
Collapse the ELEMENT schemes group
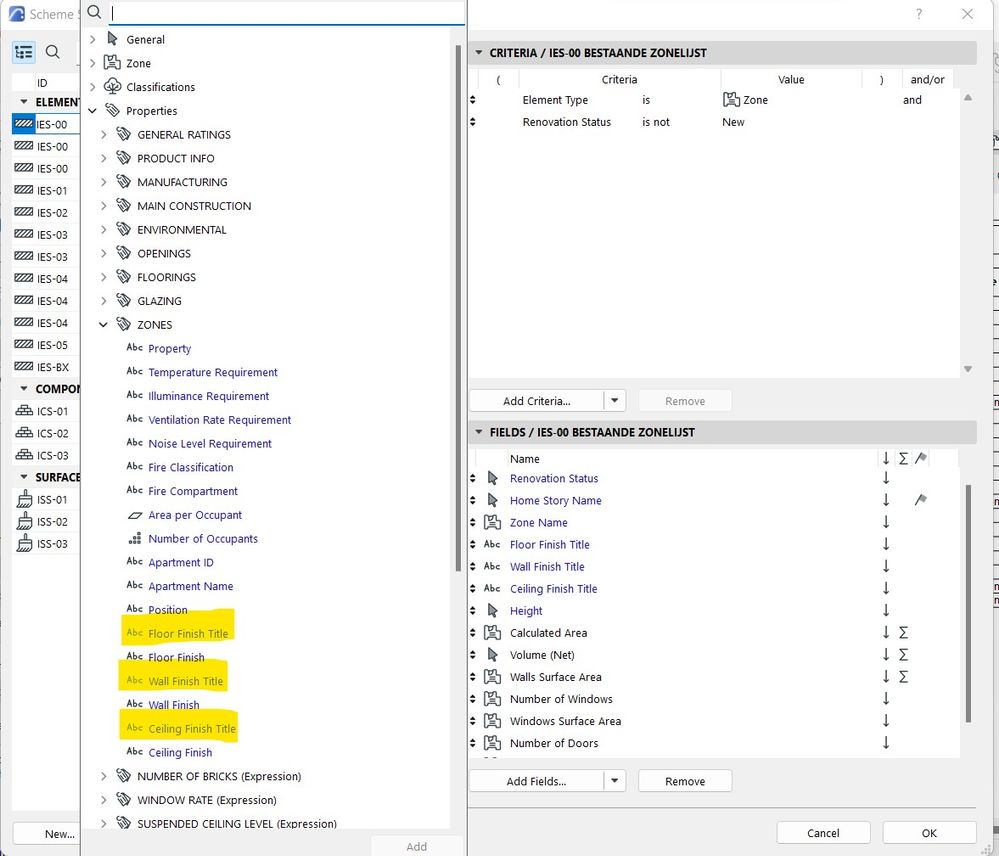[24, 102]
